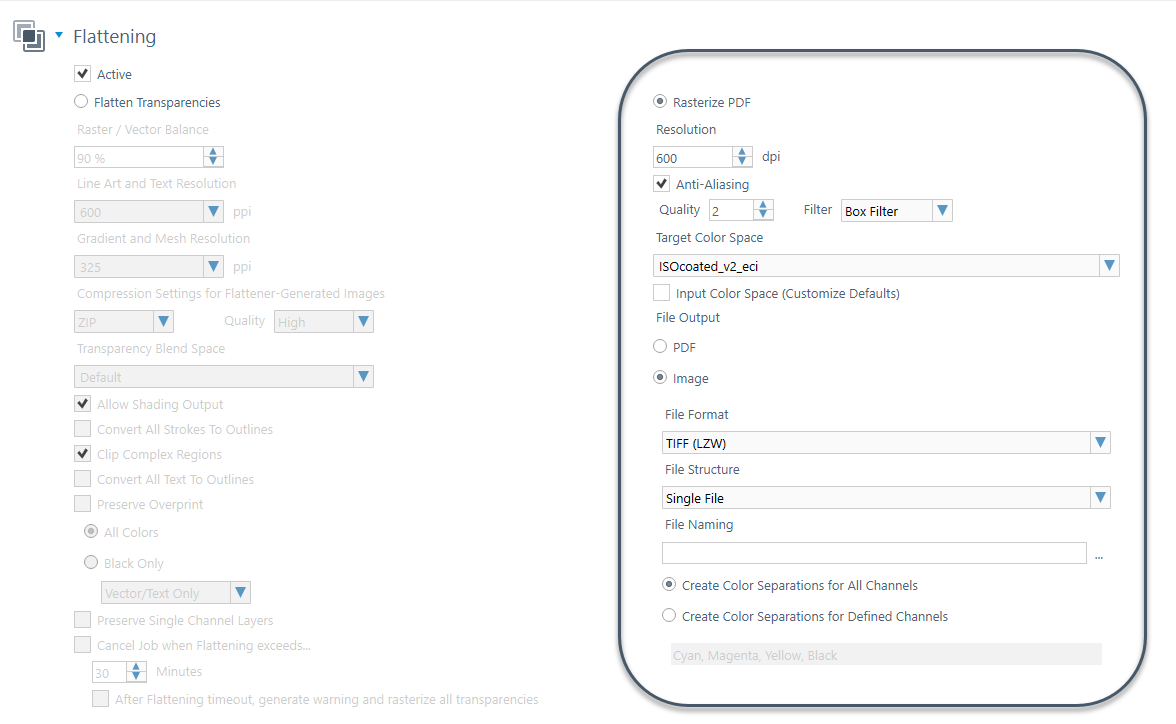
Task: Toggle the Anti-Aliasing checkbox
Action: coord(661,183)
